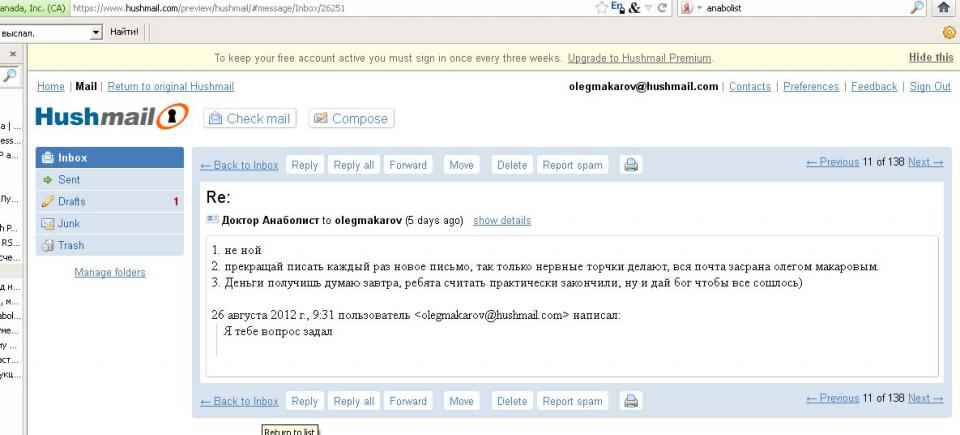Close the left sidebar panel
The width and height of the screenshot is (960, 435).
pyautogui.click(x=12, y=53)
